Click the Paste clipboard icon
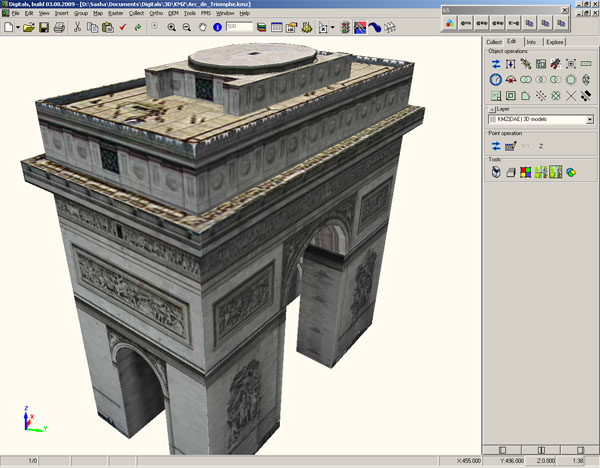This screenshot has height=468, width=600. tap(108, 28)
